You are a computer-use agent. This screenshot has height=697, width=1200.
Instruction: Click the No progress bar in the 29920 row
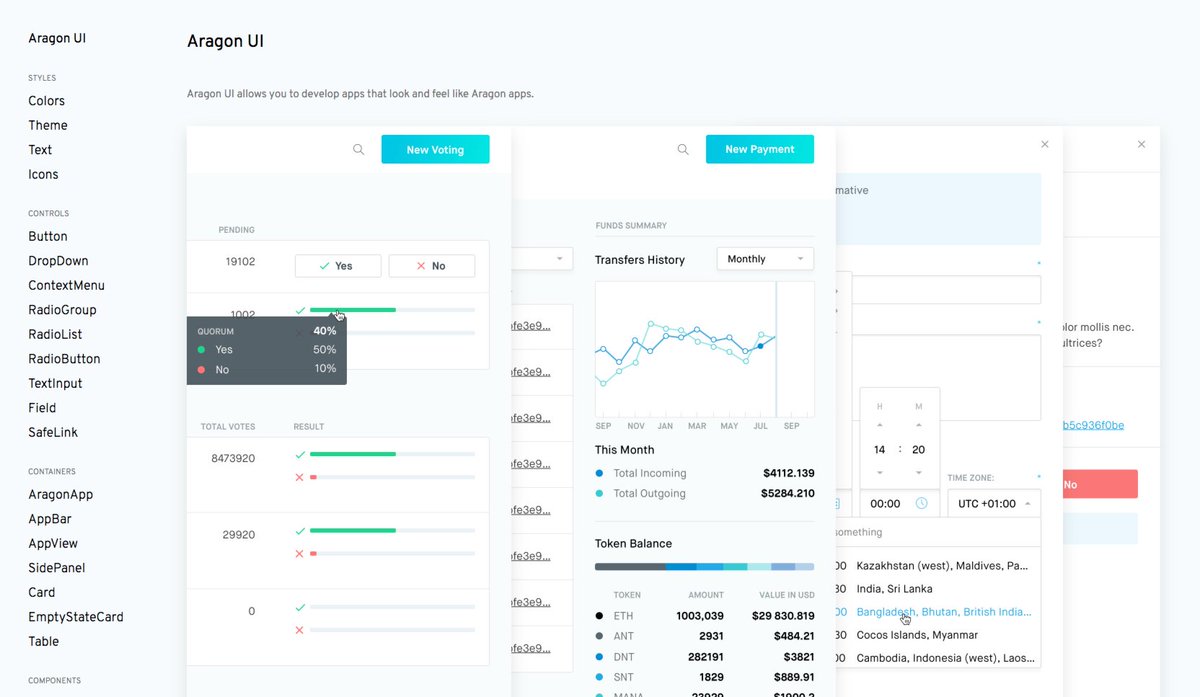[392, 554]
